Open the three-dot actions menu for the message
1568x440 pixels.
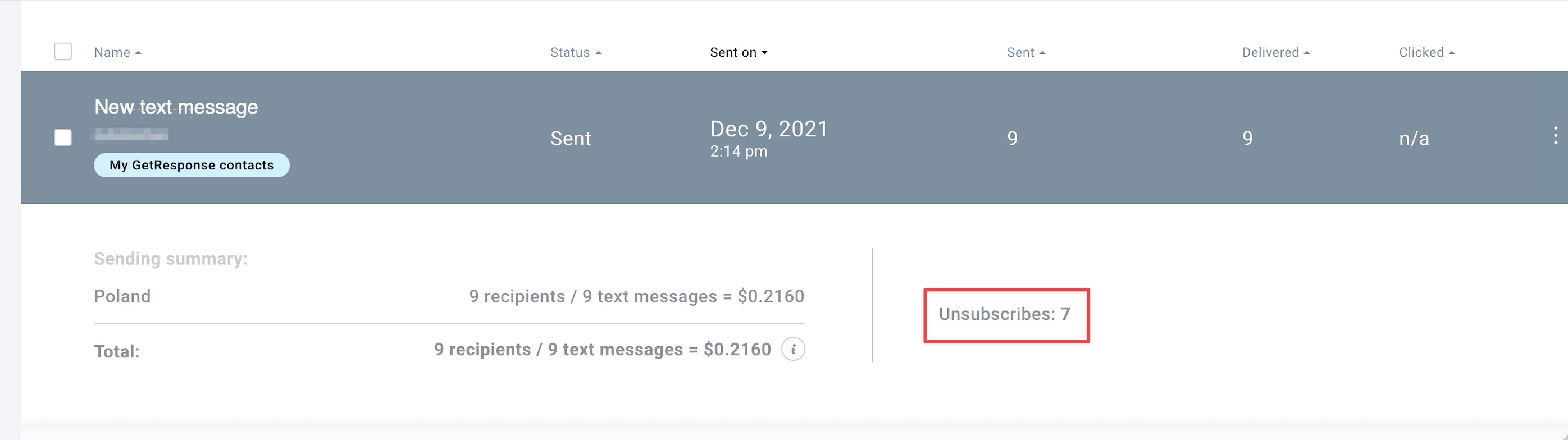1555,135
